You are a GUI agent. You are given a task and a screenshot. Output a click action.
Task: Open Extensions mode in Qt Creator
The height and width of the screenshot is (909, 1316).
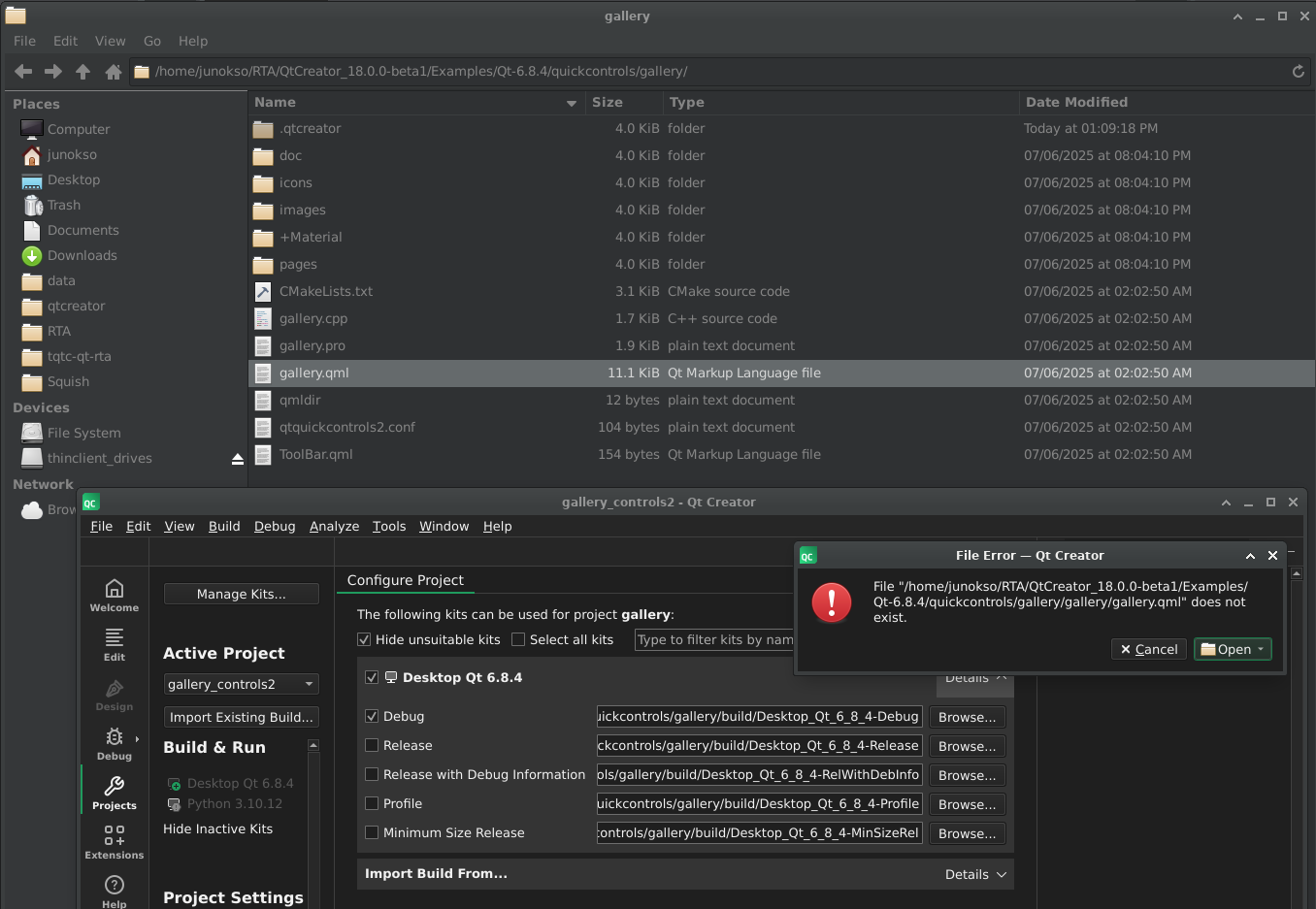click(x=115, y=842)
